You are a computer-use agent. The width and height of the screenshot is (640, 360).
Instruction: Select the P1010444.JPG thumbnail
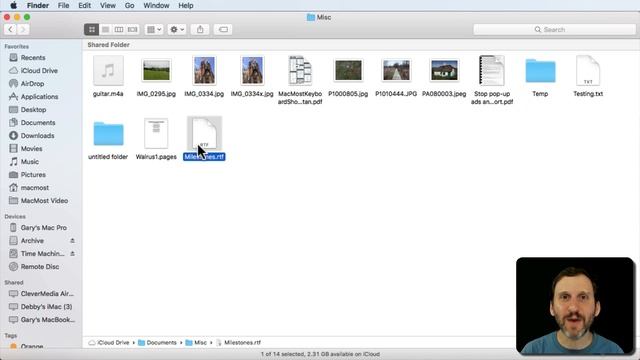coord(396,70)
